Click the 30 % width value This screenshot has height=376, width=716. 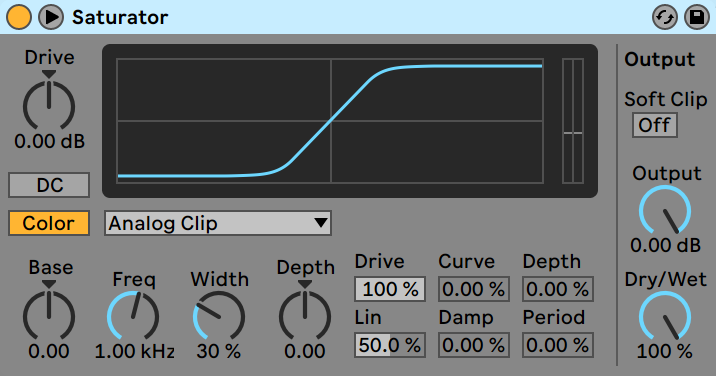(x=219, y=351)
